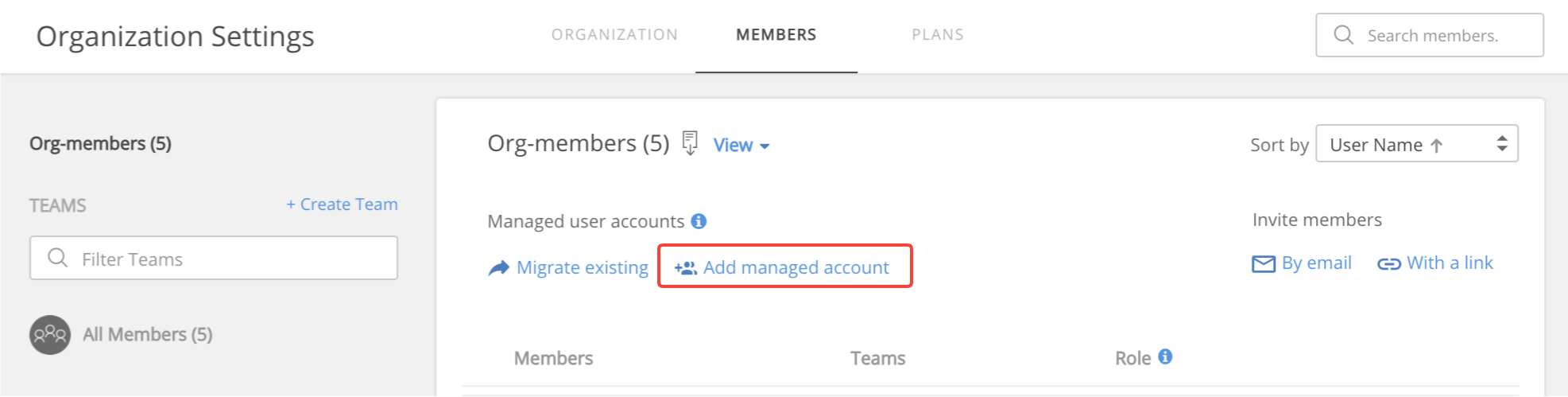Click the magnifier icon in Search members box
This screenshot has width=1568, height=397.
point(1344,35)
